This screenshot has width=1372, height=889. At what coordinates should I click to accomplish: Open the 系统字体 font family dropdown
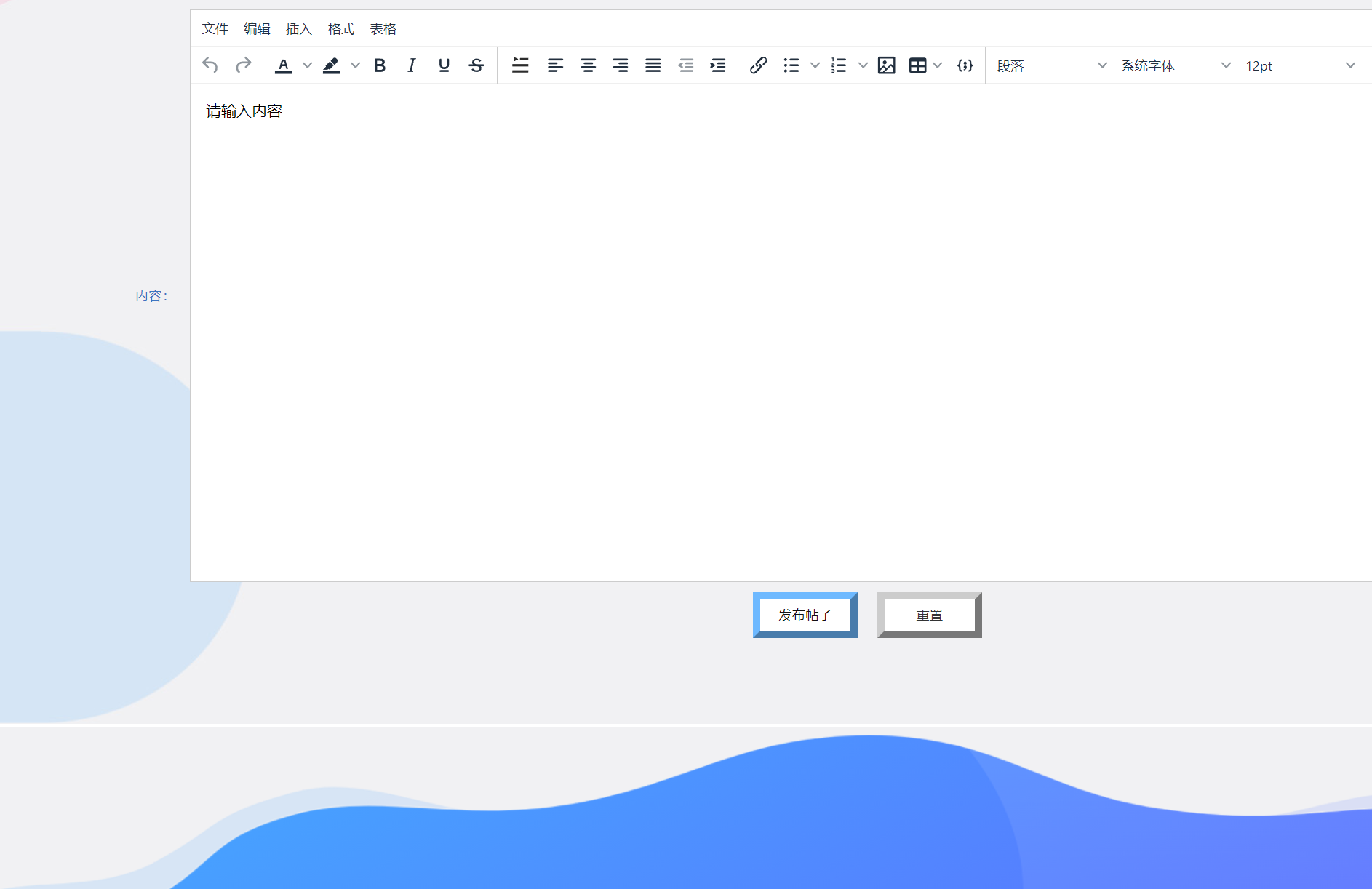1174,65
